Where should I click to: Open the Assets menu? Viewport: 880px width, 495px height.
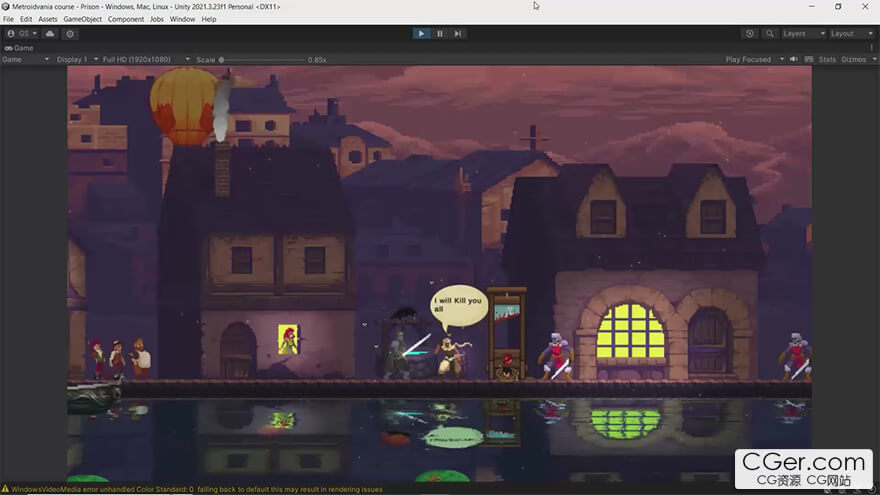click(x=48, y=19)
